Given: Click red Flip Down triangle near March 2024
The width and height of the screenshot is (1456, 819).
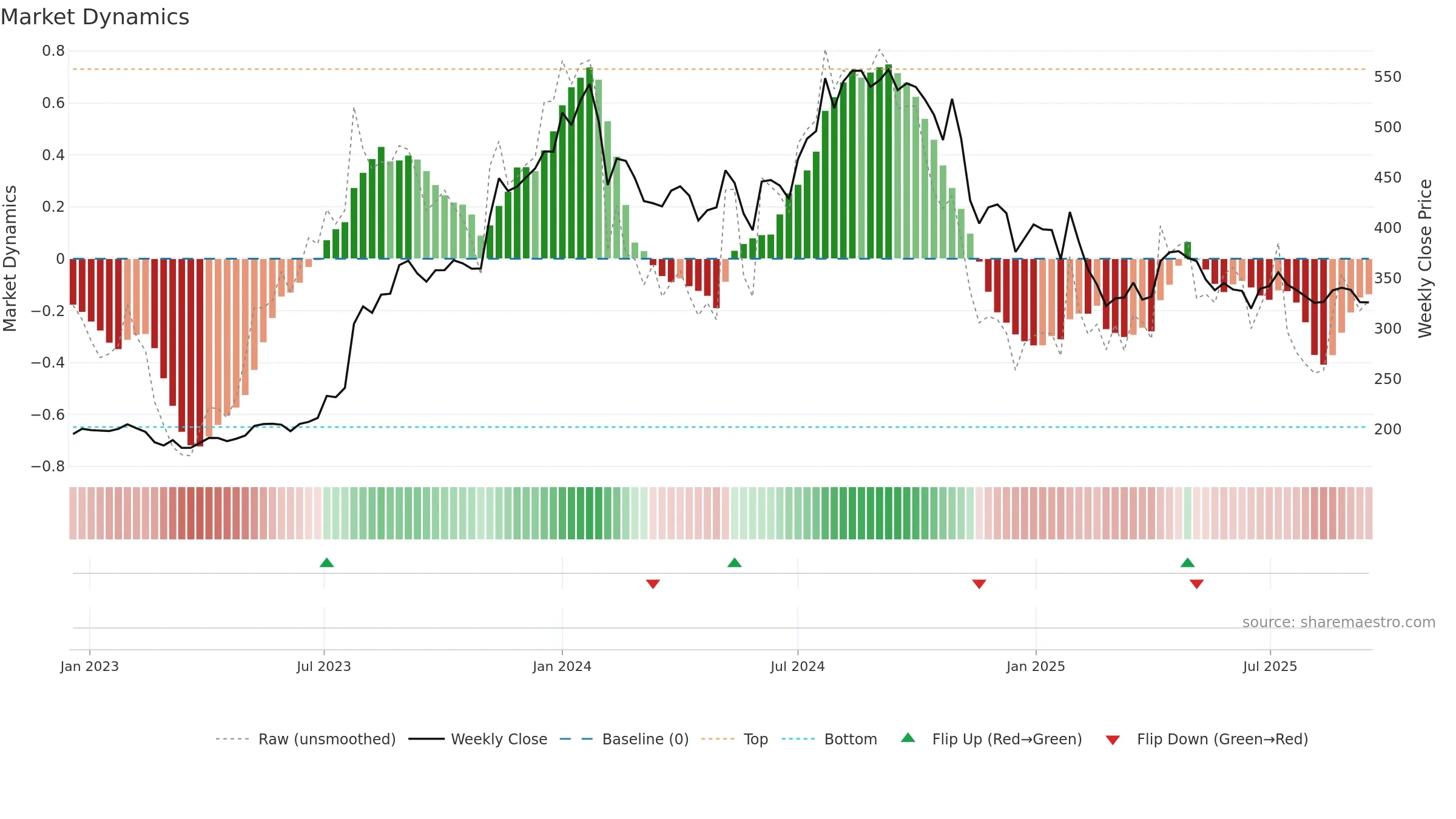Looking at the screenshot, I should tap(653, 584).
